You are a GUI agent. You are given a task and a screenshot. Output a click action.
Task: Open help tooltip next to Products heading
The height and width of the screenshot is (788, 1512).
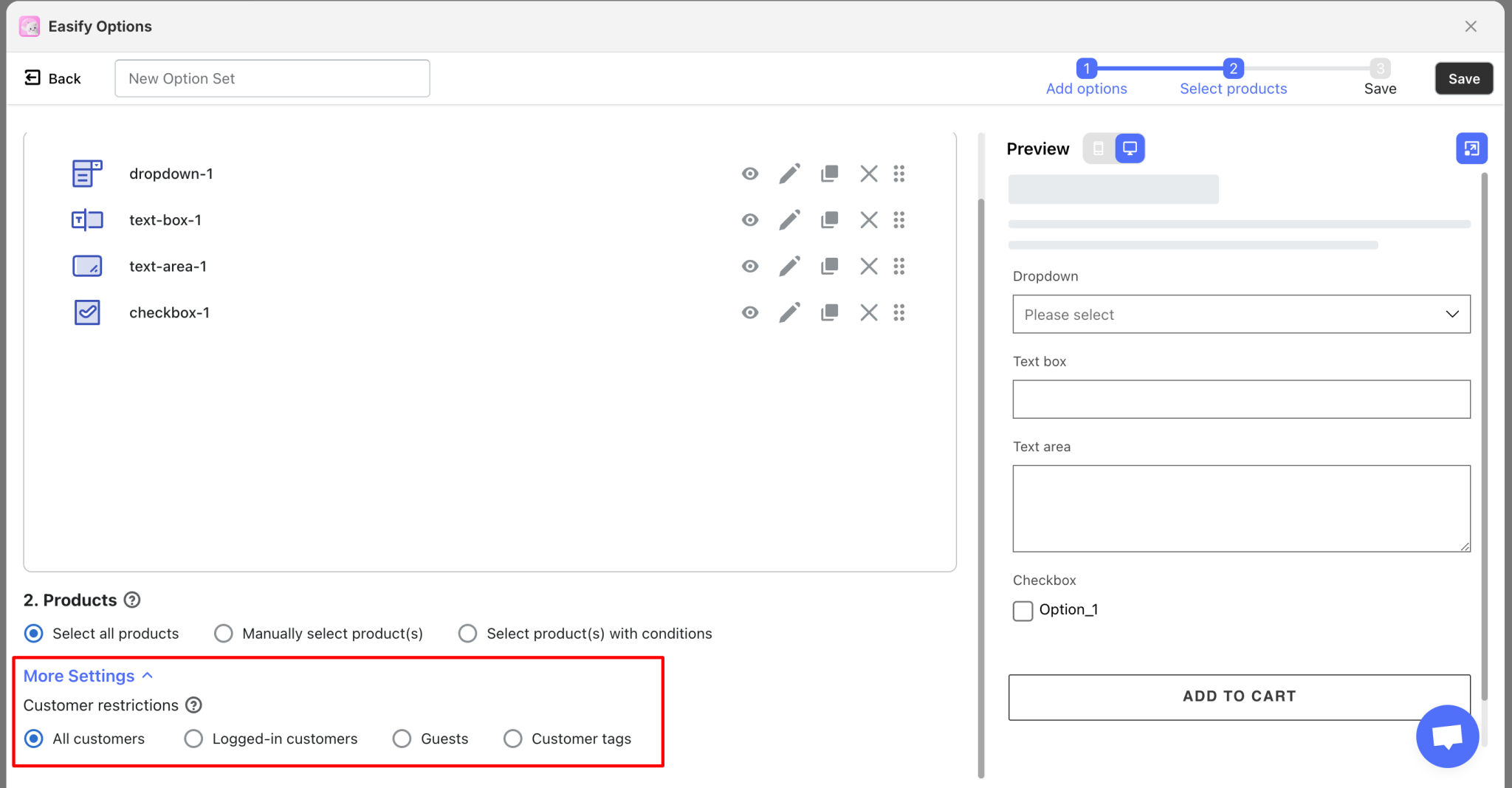(x=132, y=600)
